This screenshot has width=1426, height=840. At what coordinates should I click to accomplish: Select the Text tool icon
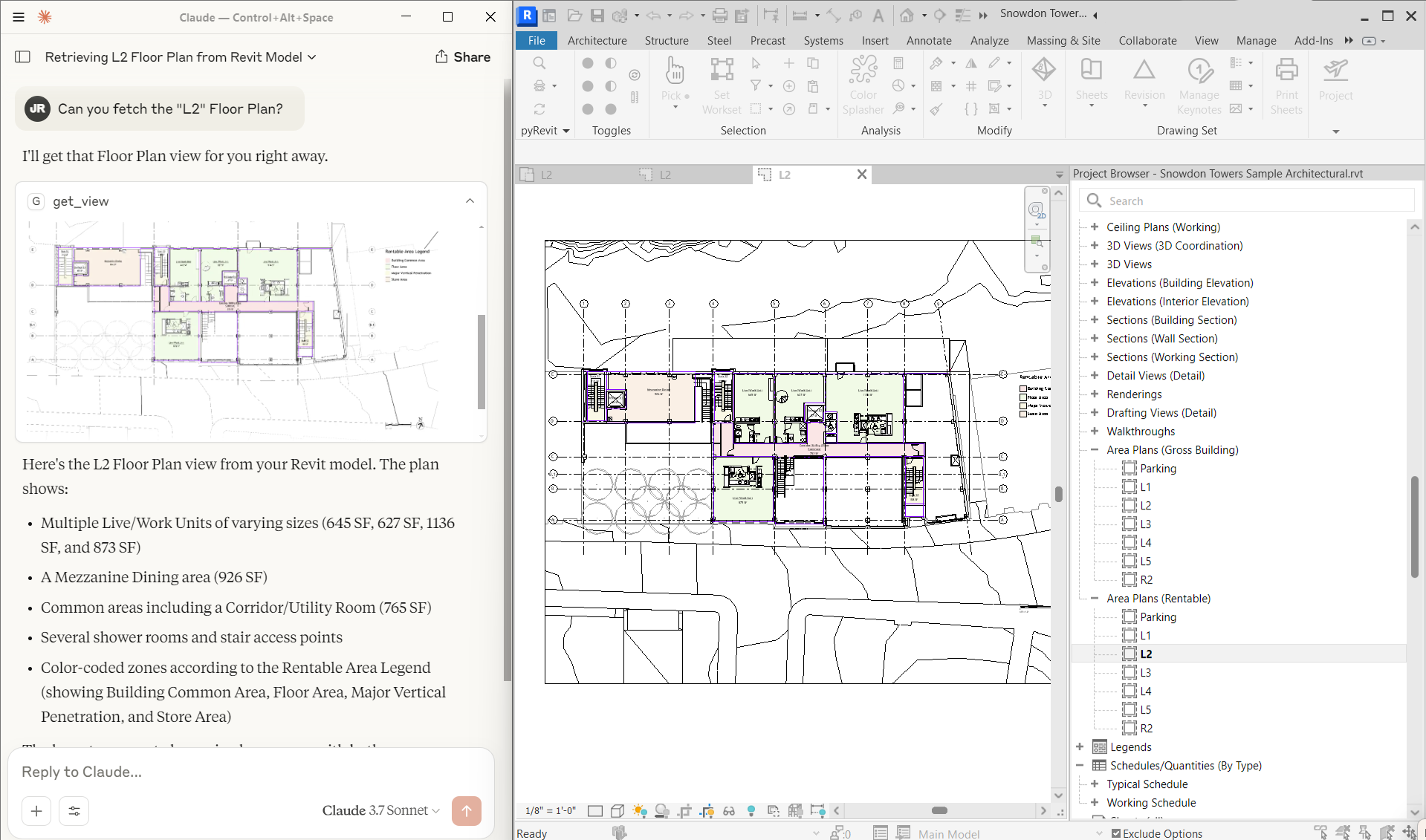point(878,16)
